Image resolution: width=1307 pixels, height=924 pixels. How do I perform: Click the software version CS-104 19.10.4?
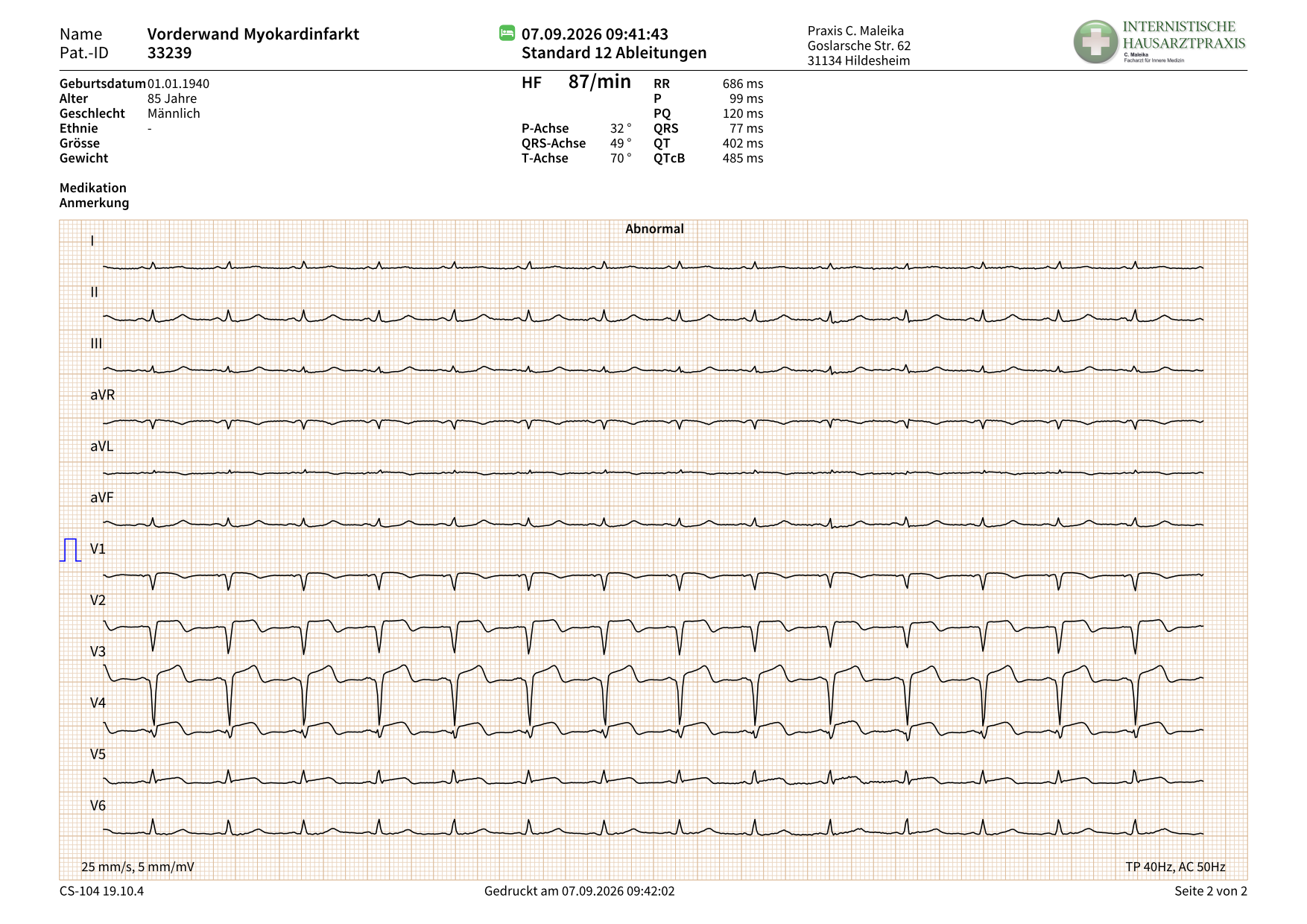(x=101, y=891)
